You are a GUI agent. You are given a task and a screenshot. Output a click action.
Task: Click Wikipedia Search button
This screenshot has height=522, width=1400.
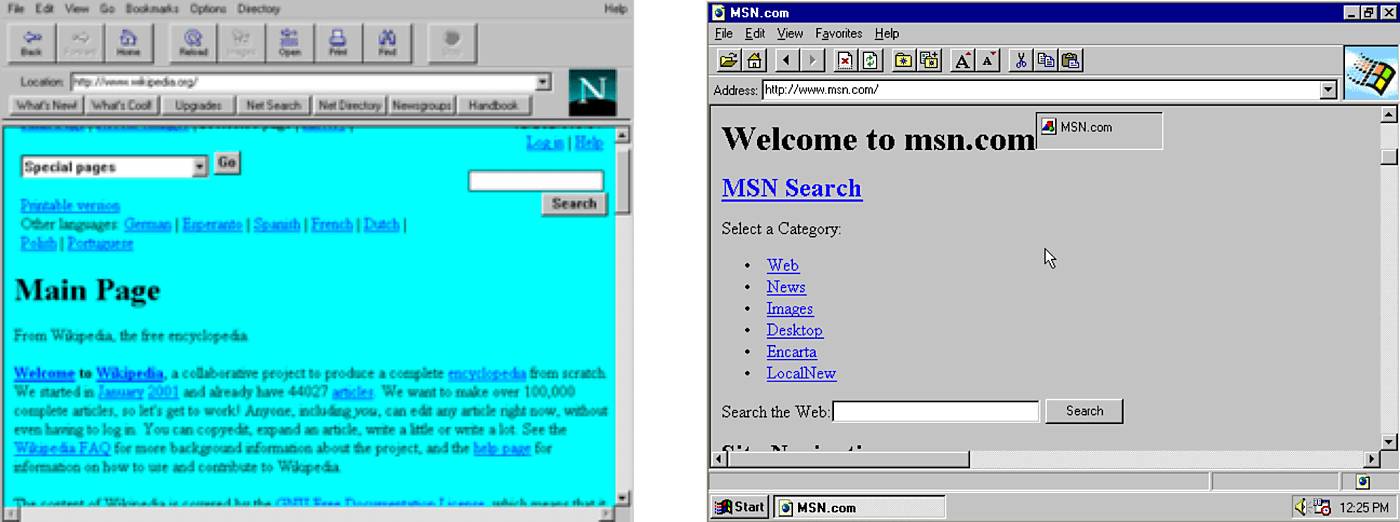[574, 203]
